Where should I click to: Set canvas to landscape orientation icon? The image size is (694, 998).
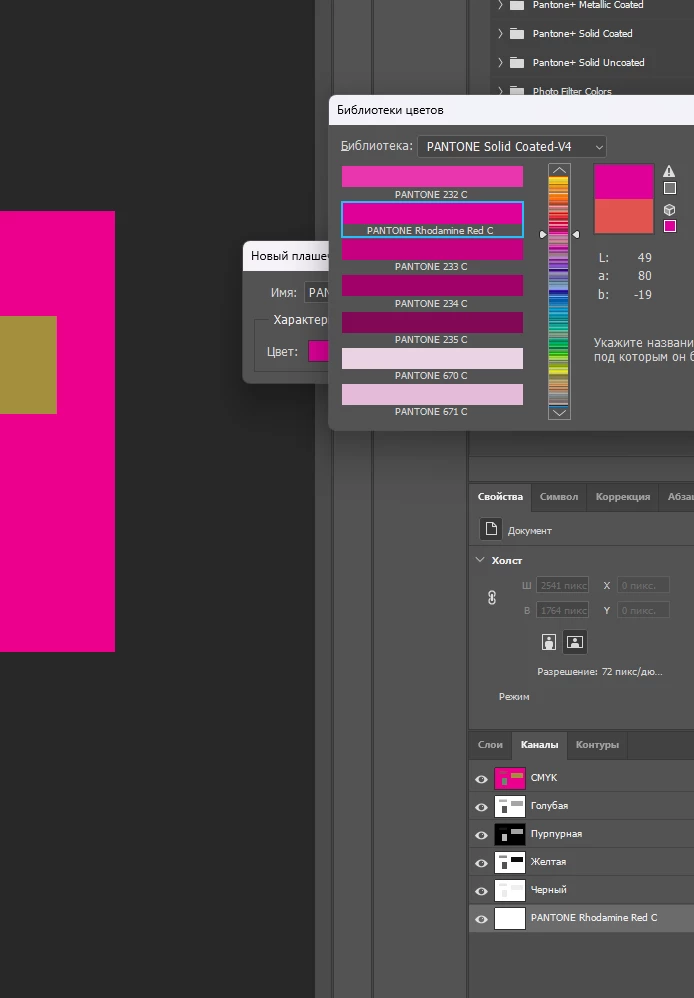click(575, 642)
